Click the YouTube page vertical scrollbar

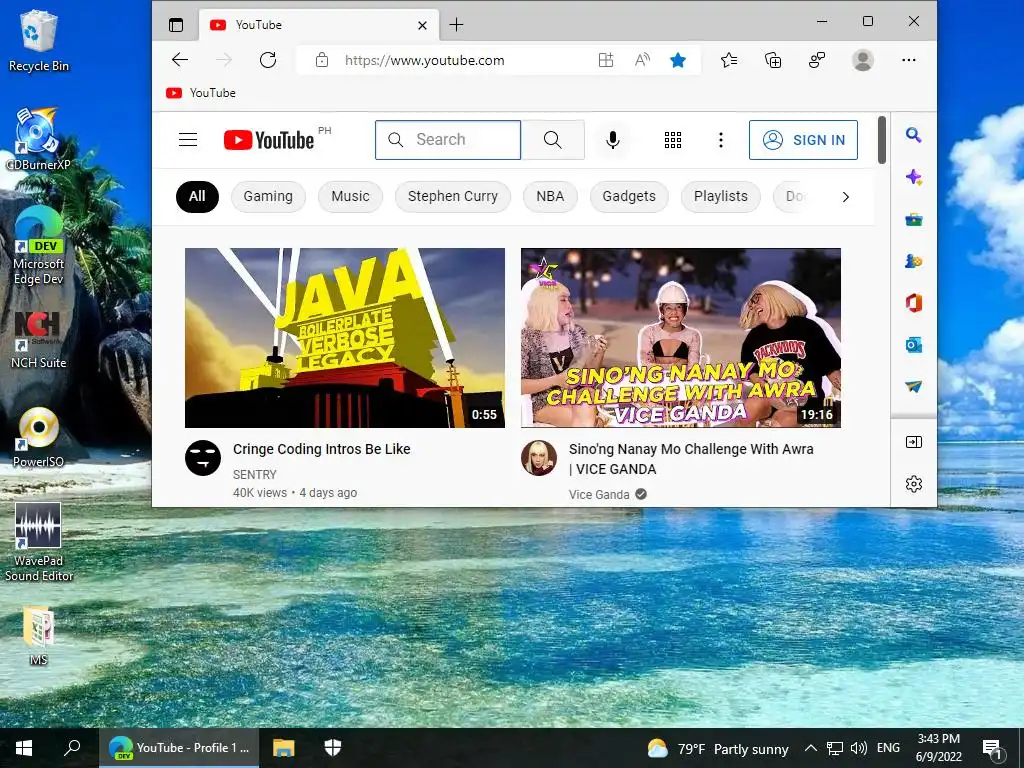882,140
